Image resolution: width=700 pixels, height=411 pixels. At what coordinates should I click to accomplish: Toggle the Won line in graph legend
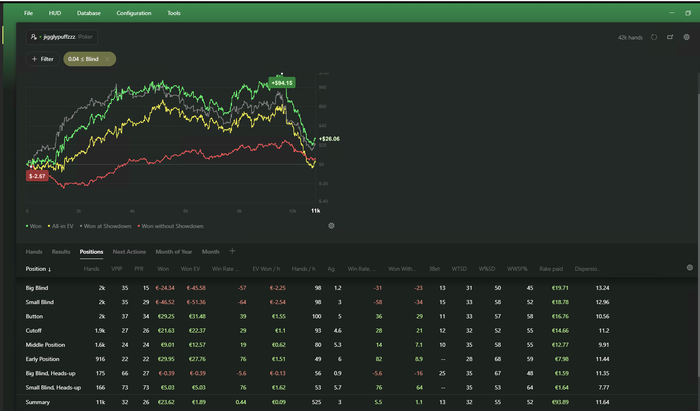click(x=36, y=225)
